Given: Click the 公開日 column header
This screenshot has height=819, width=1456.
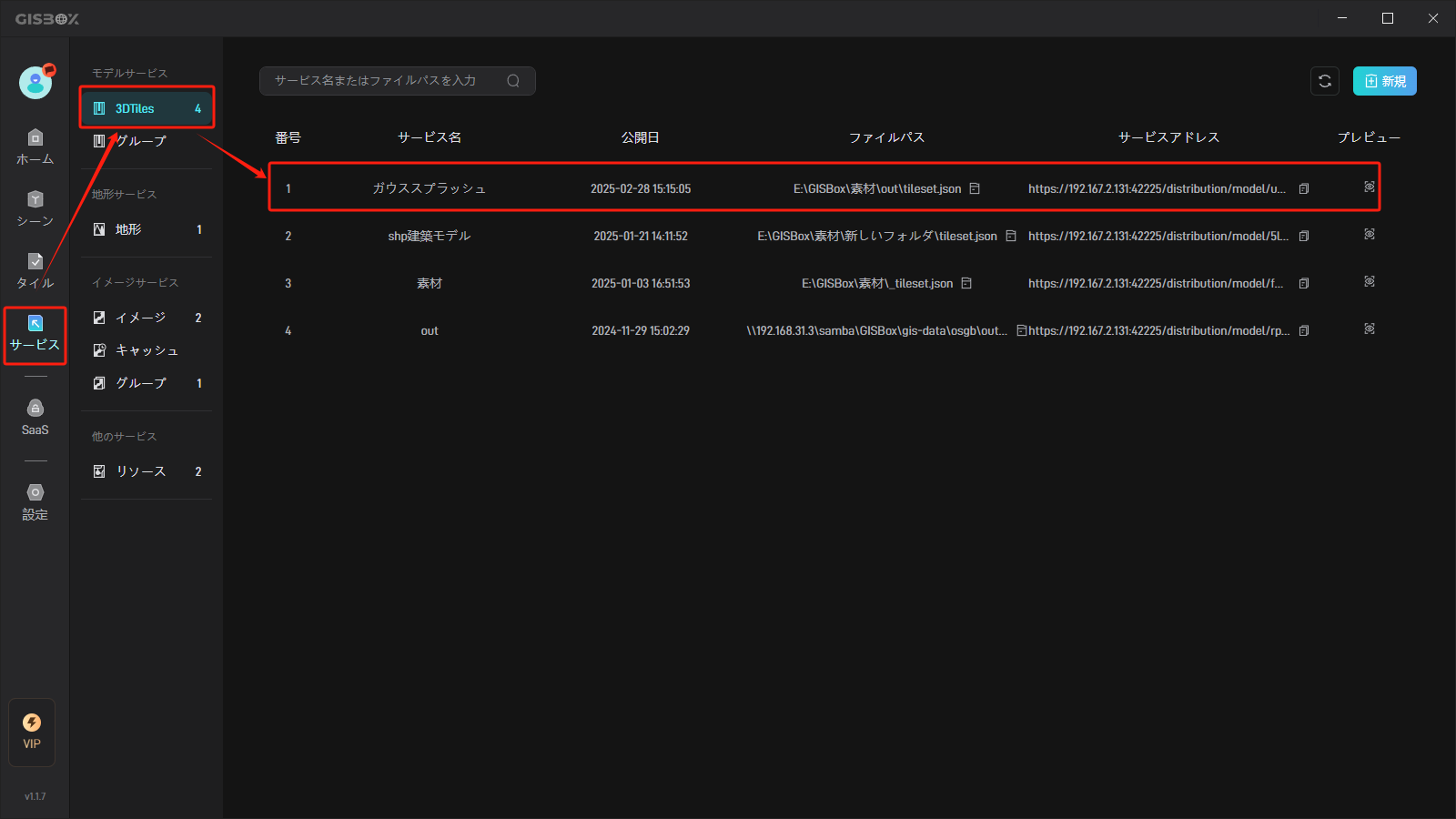Looking at the screenshot, I should point(641,137).
